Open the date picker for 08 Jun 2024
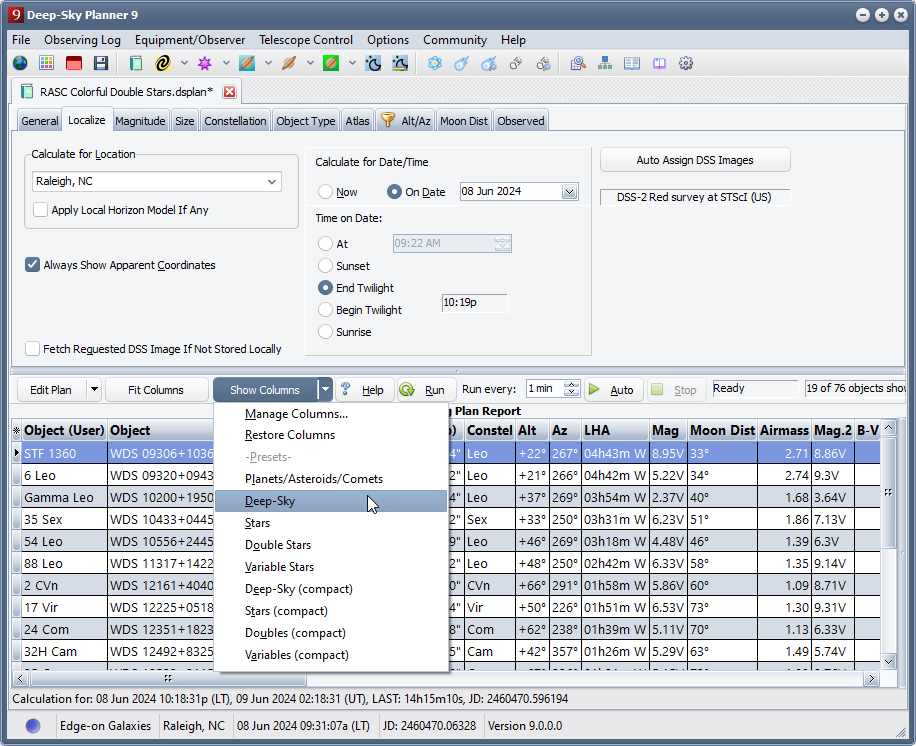Viewport: 916px width, 746px height. pos(569,192)
